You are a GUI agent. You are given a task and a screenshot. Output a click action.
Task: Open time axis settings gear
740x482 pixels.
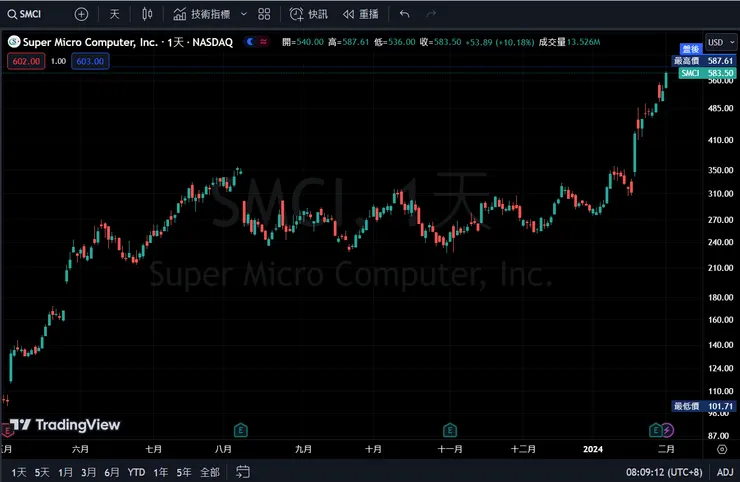click(x=722, y=449)
